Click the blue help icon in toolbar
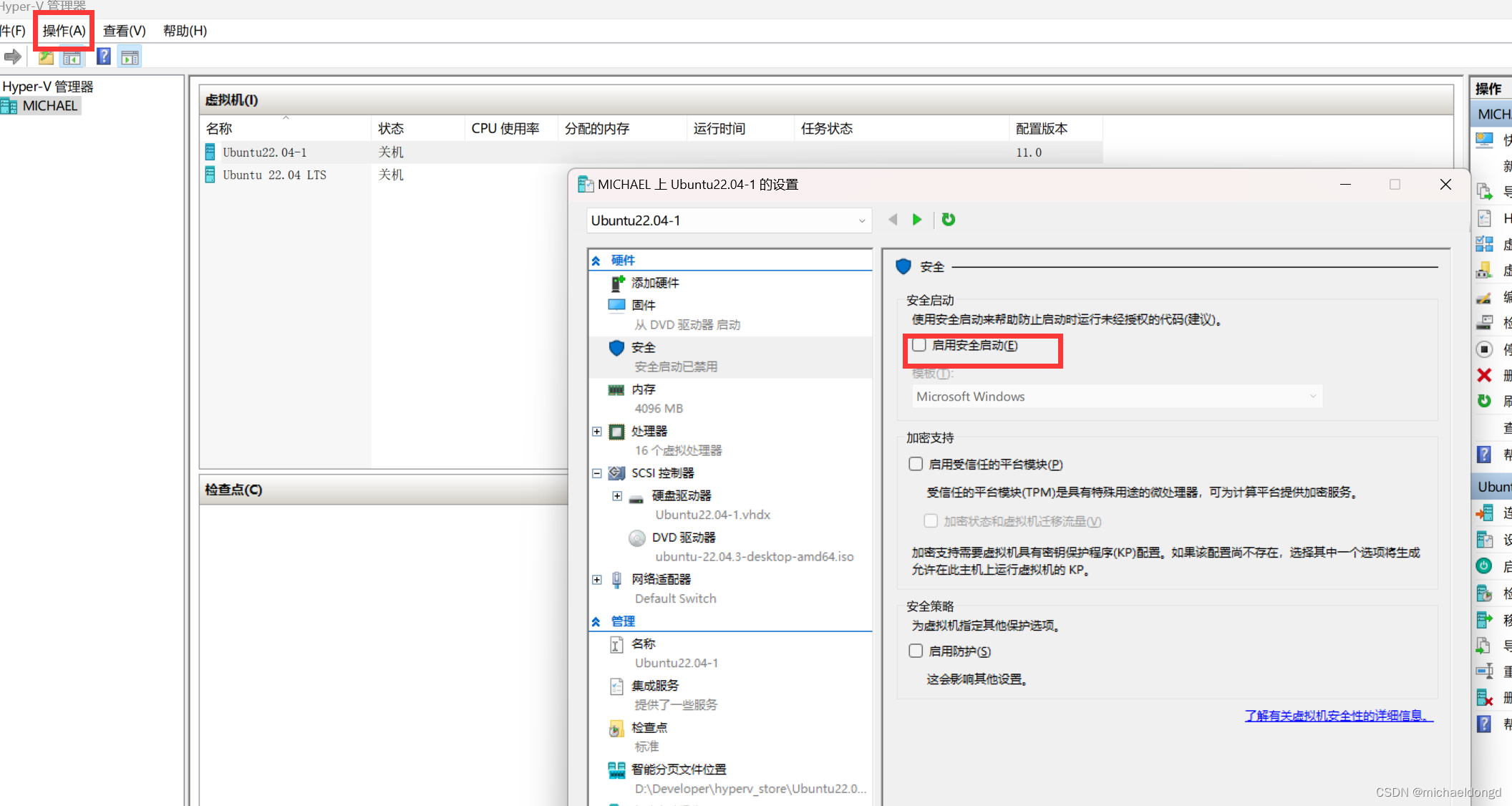The height and width of the screenshot is (806, 1512). click(x=104, y=57)
